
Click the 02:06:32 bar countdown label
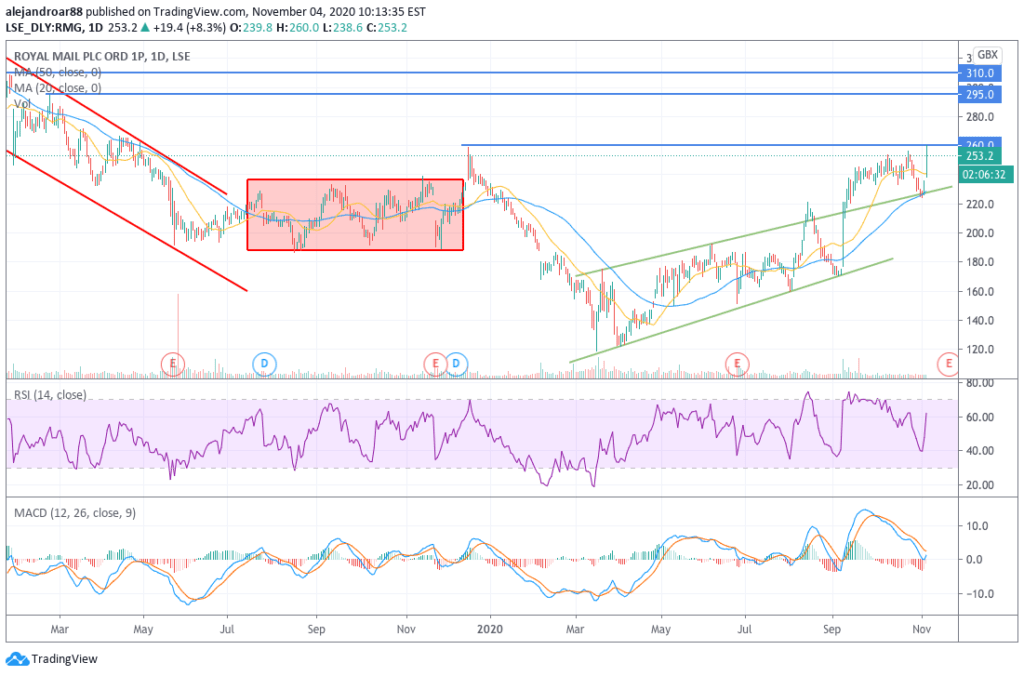tap(981, 174)
